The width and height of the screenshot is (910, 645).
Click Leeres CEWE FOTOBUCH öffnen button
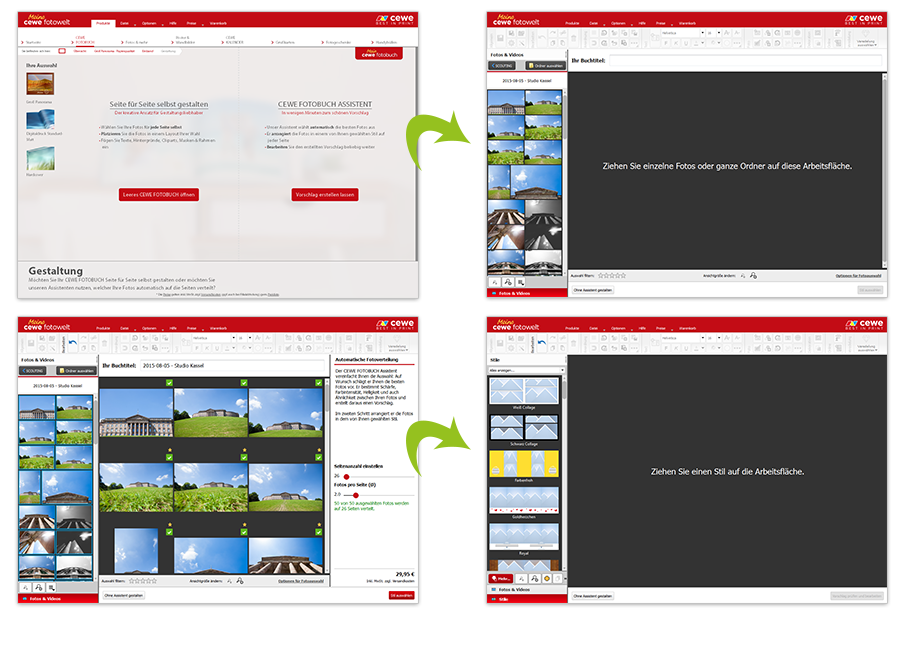point(159,194)
